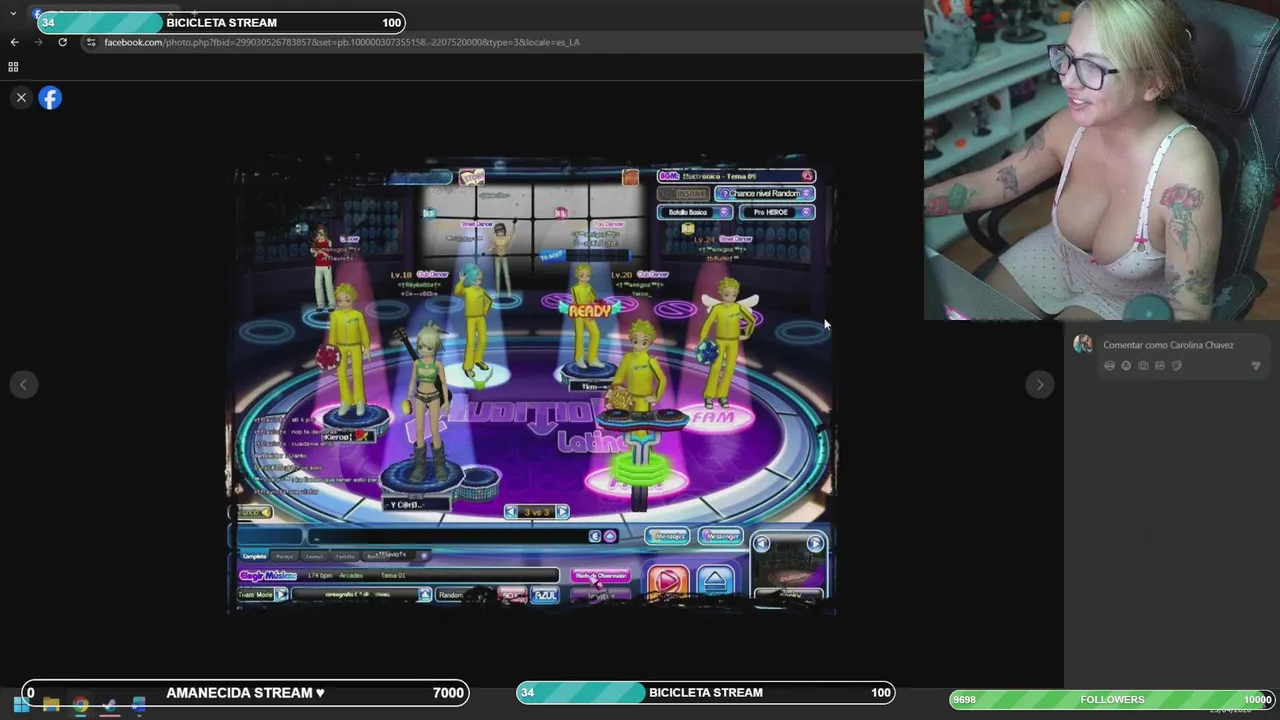Attach a photo with the camera icon
The height and width of the screenshot is (720, 1280).
pyautogui.click(x=1143, y=366)
